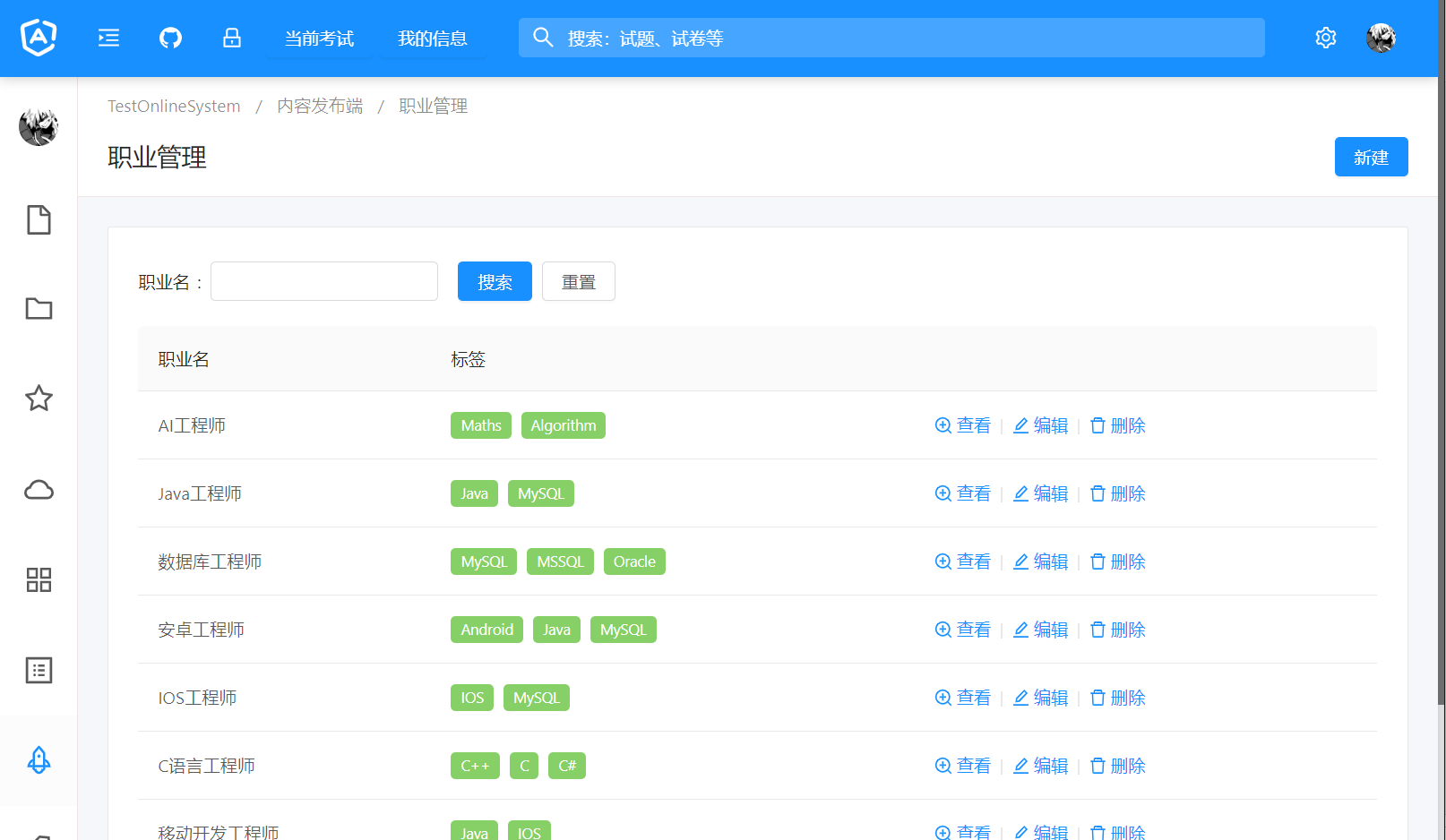
Task: View the AI工程师 row
Action: click(963, 425)
